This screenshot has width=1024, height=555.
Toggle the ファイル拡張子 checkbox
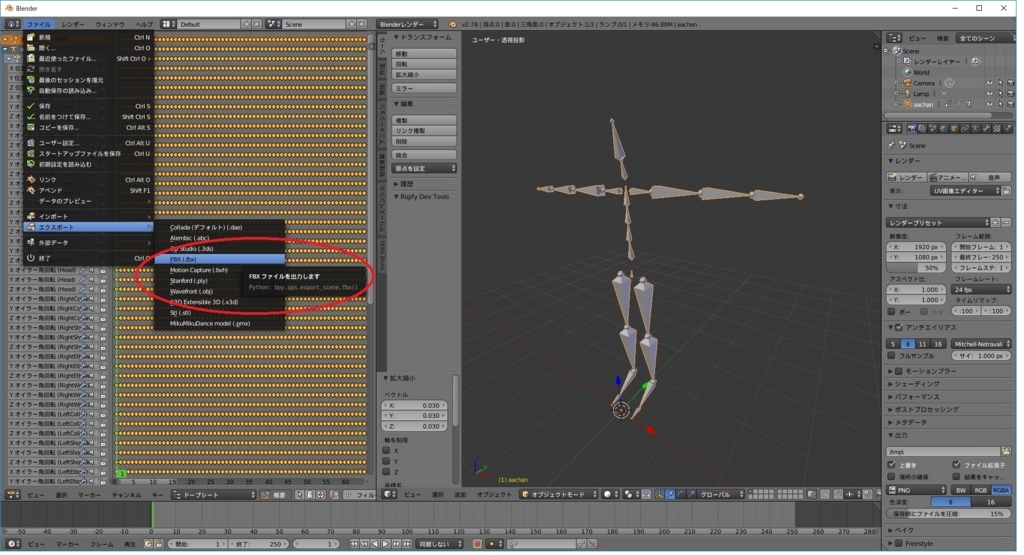pyautogui.click(x=956, y=465)
